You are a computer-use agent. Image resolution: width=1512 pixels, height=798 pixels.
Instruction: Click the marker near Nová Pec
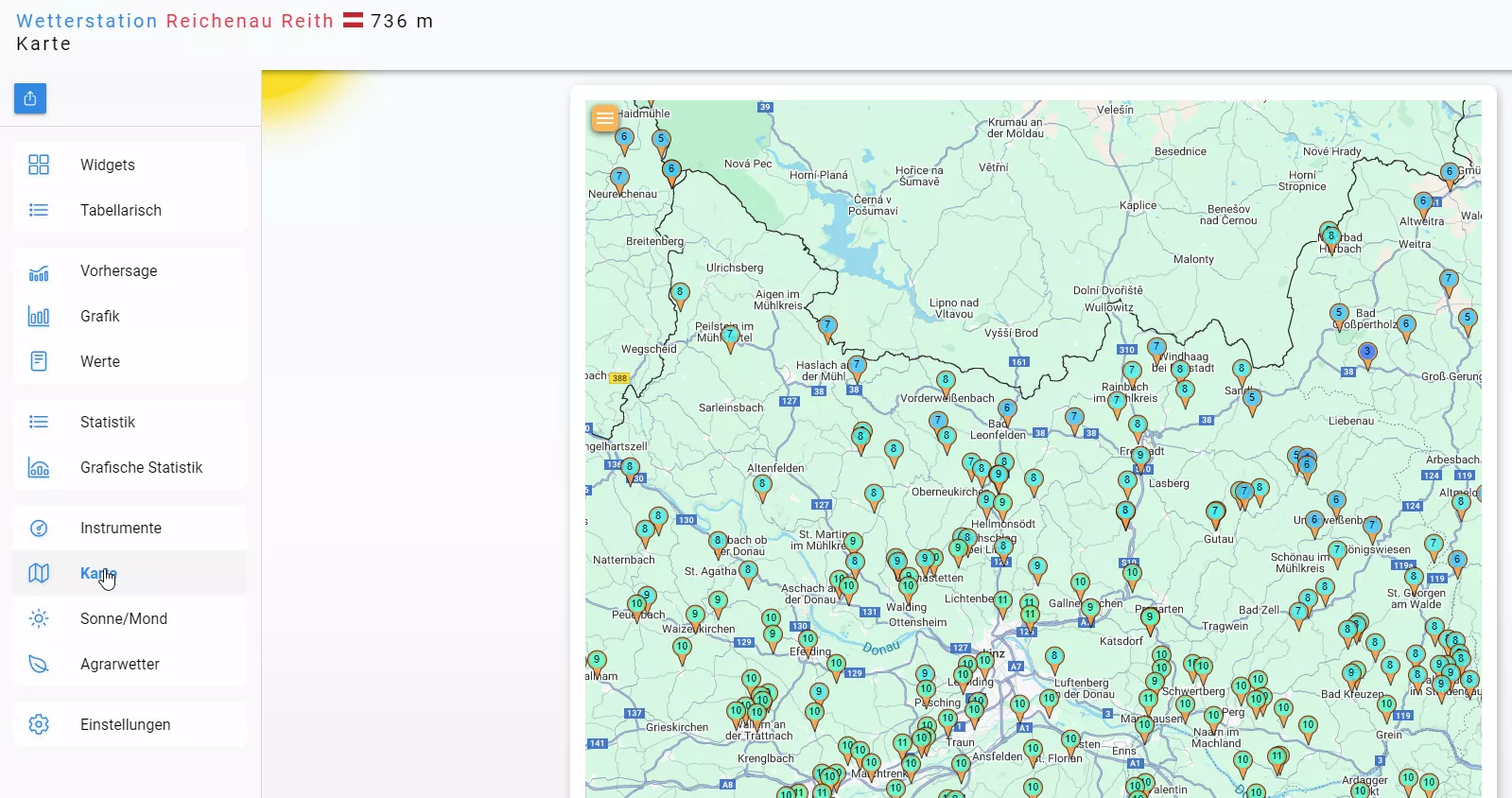(x=671, y=173)
